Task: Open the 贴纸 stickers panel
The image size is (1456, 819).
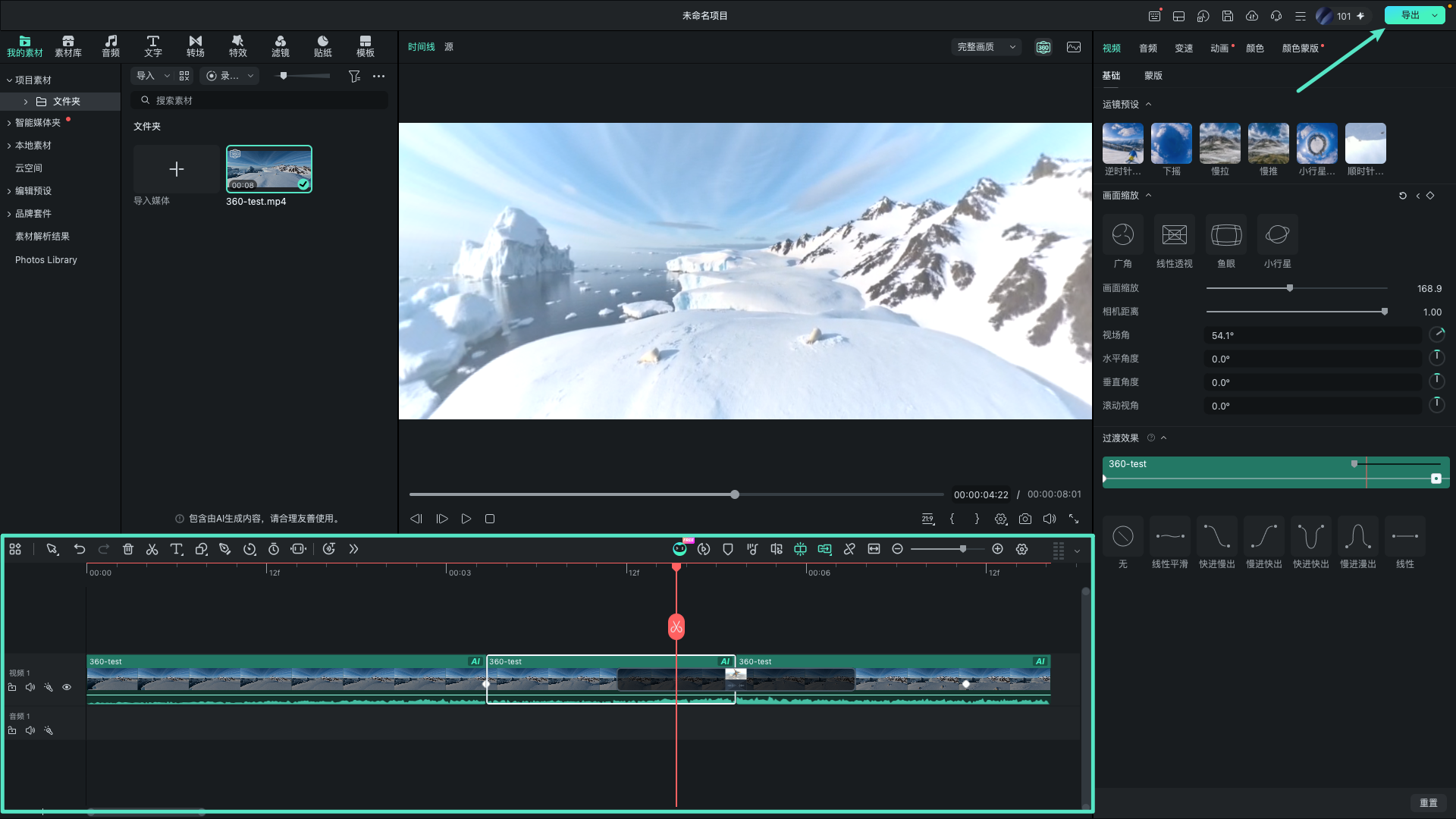Action: (x=323, y=46)
